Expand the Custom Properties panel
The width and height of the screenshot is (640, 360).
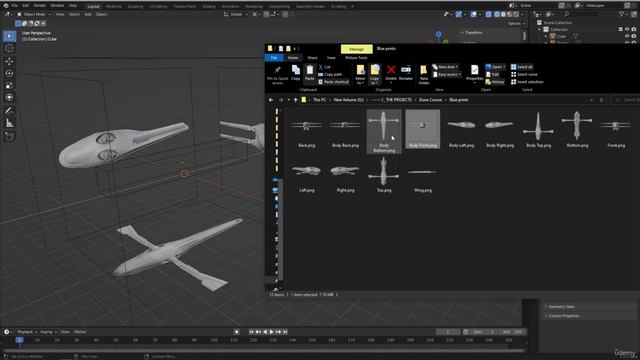[563, 316]
